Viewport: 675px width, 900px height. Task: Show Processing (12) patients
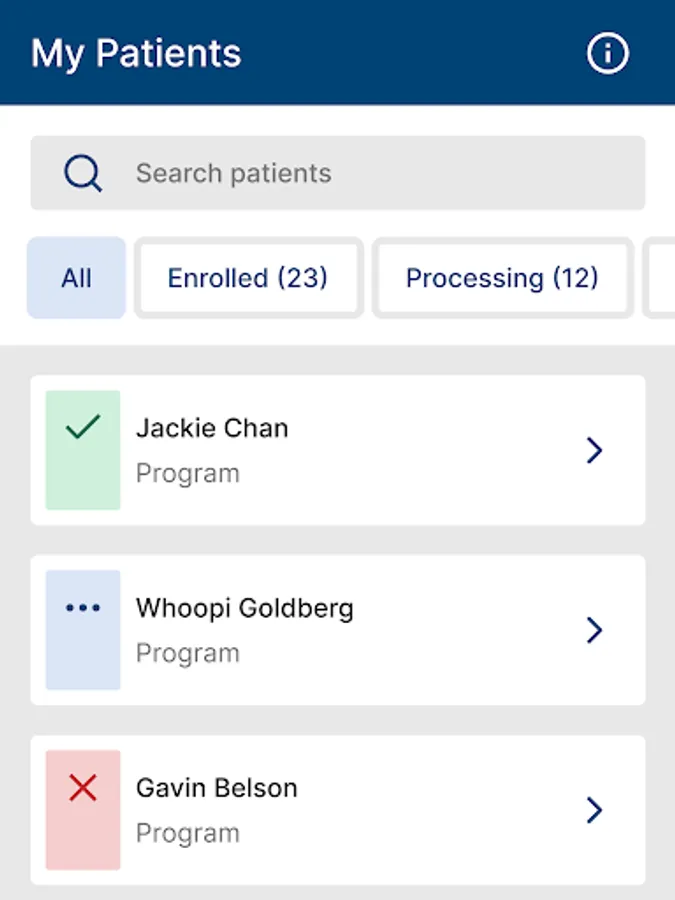[502, 278]
